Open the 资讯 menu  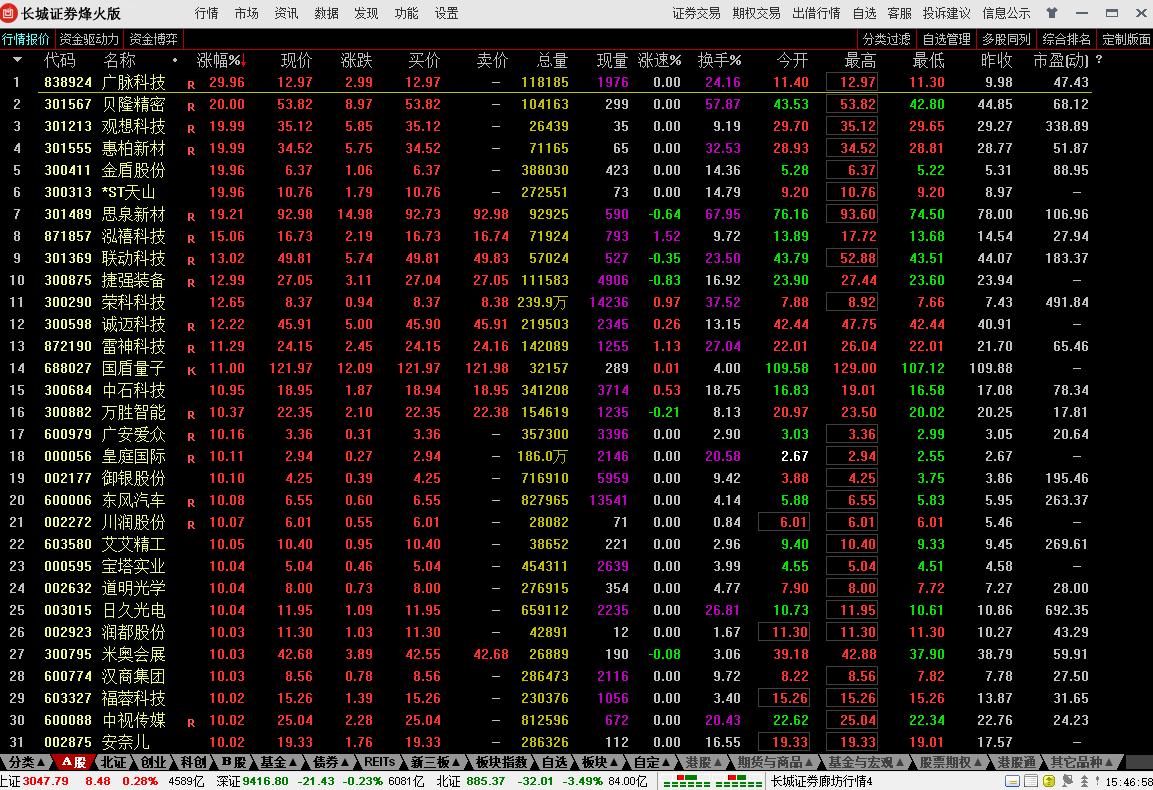click(286, 13)
